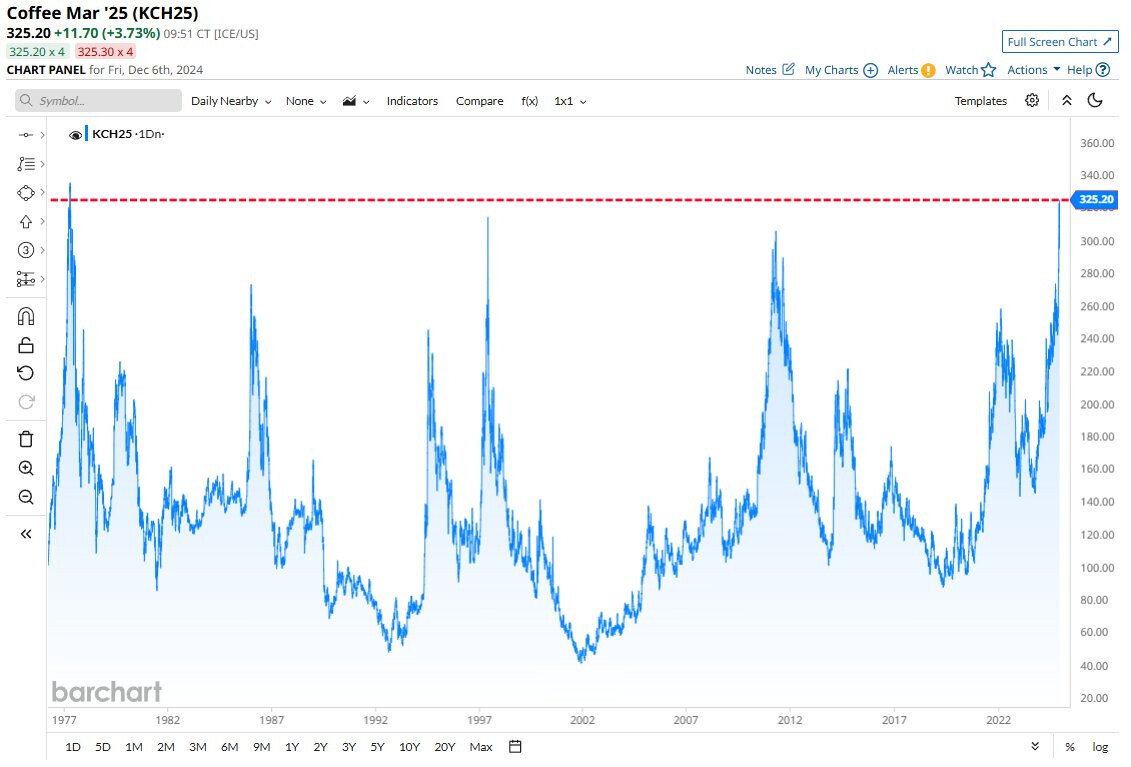The height and width of the screenshot is (767, 1131).
Task: Open the calendar date range picker
Action: coord(515,747)
